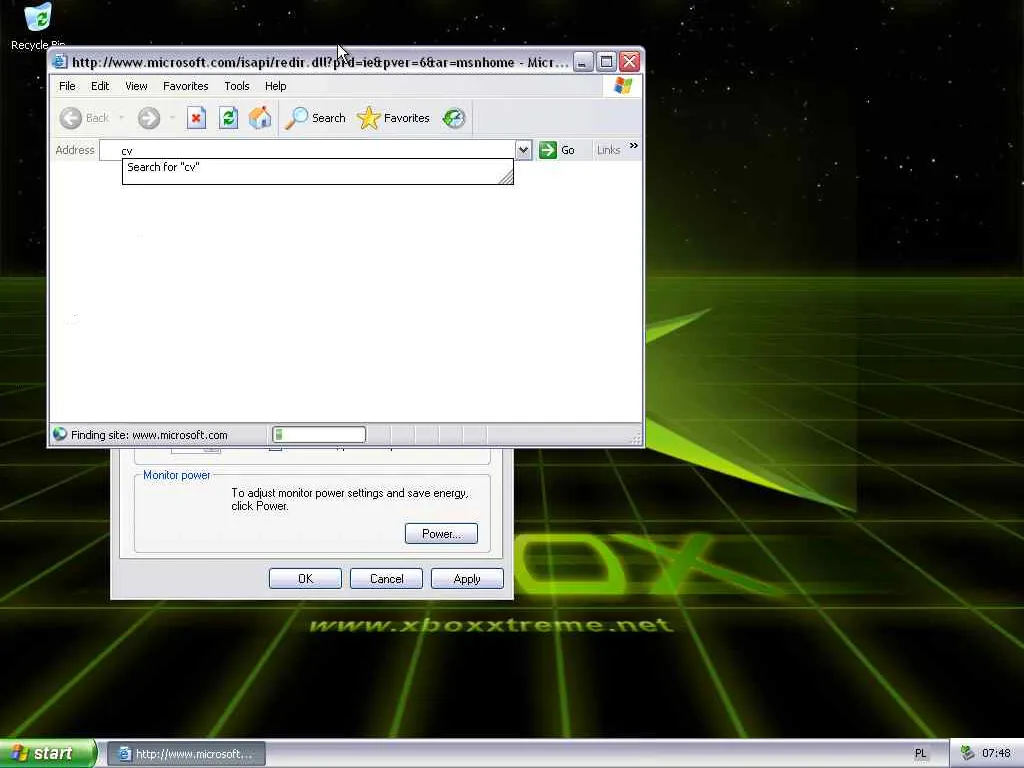Open the Help menu
The width and height of the screenshot is (1024, 768).
pyautogui.click(x=276, y=86)
